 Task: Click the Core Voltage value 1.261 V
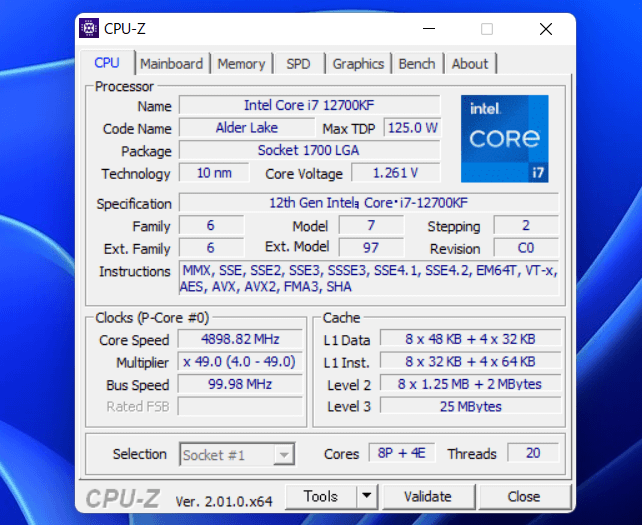coord(396,173)
